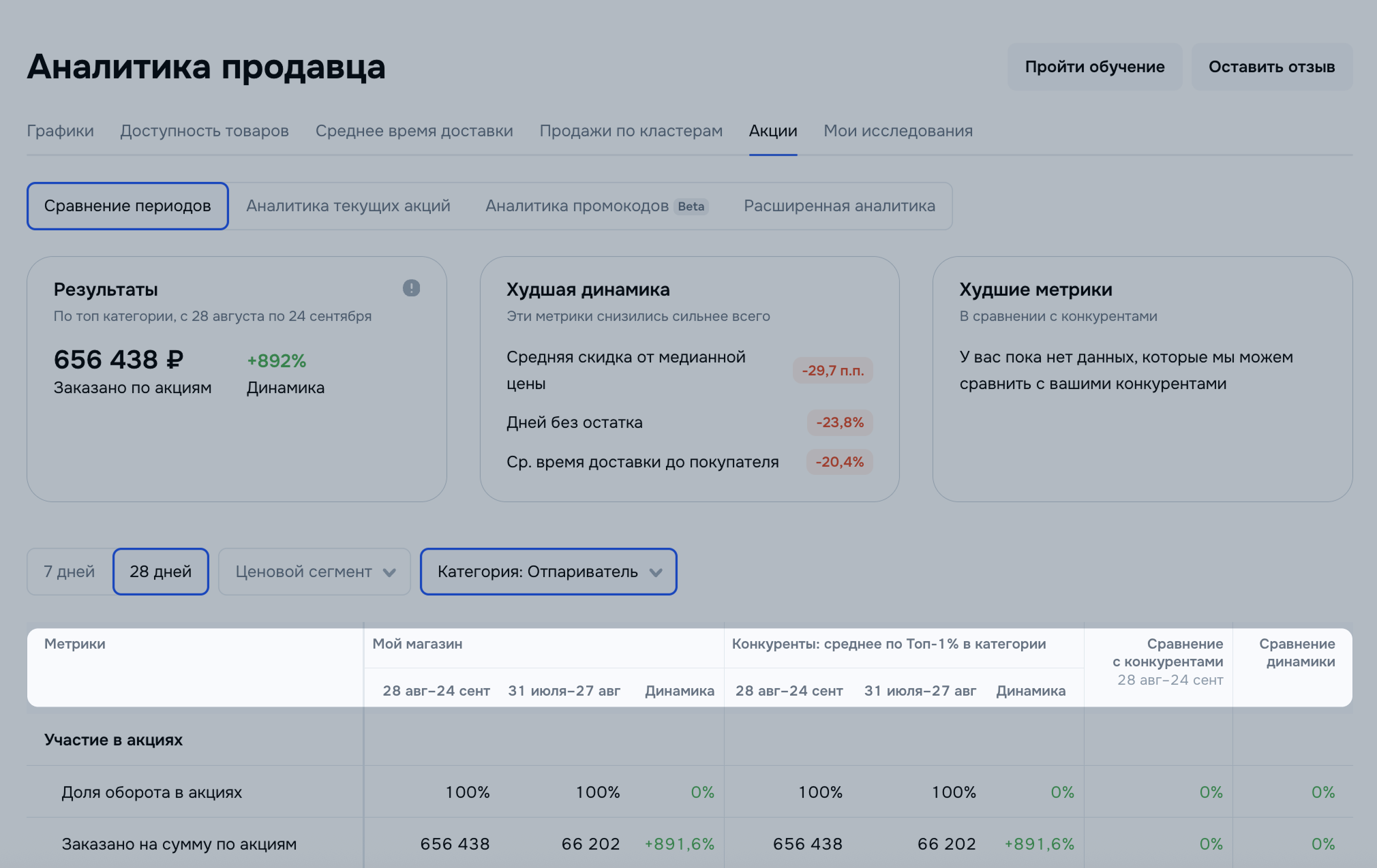Open the Графики tab

pos(60,131)
